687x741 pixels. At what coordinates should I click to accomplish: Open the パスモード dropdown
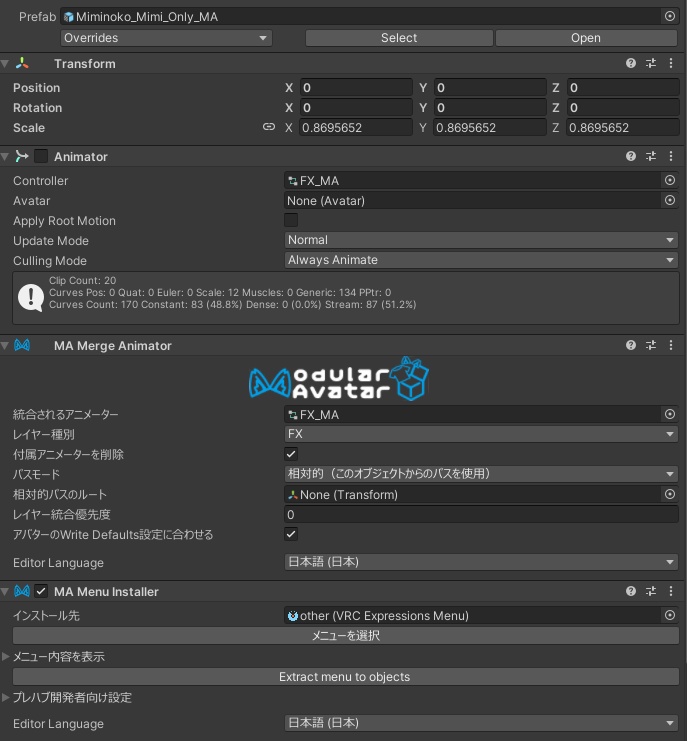coord(481,474)
